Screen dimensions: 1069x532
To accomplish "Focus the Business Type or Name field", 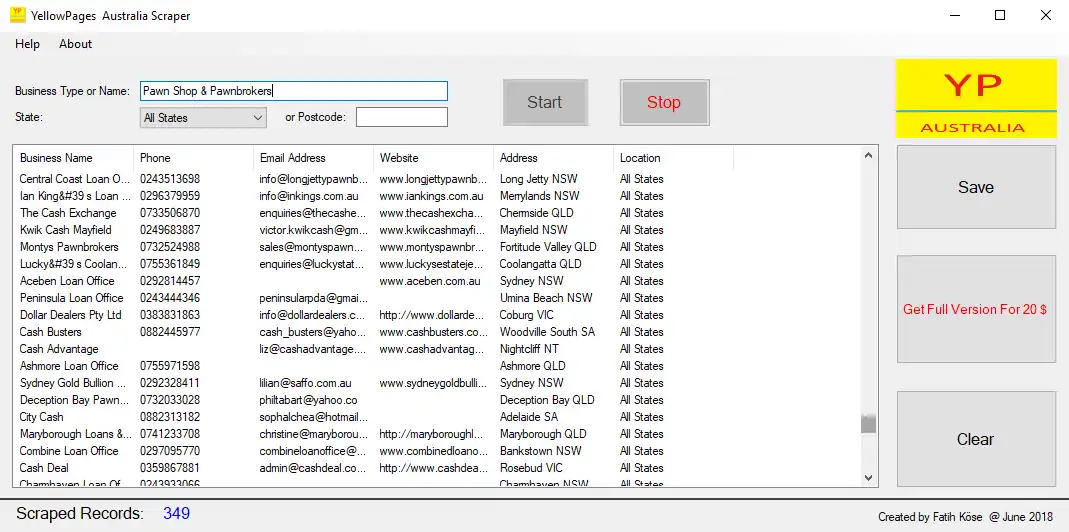I will (x=294, y=91).
